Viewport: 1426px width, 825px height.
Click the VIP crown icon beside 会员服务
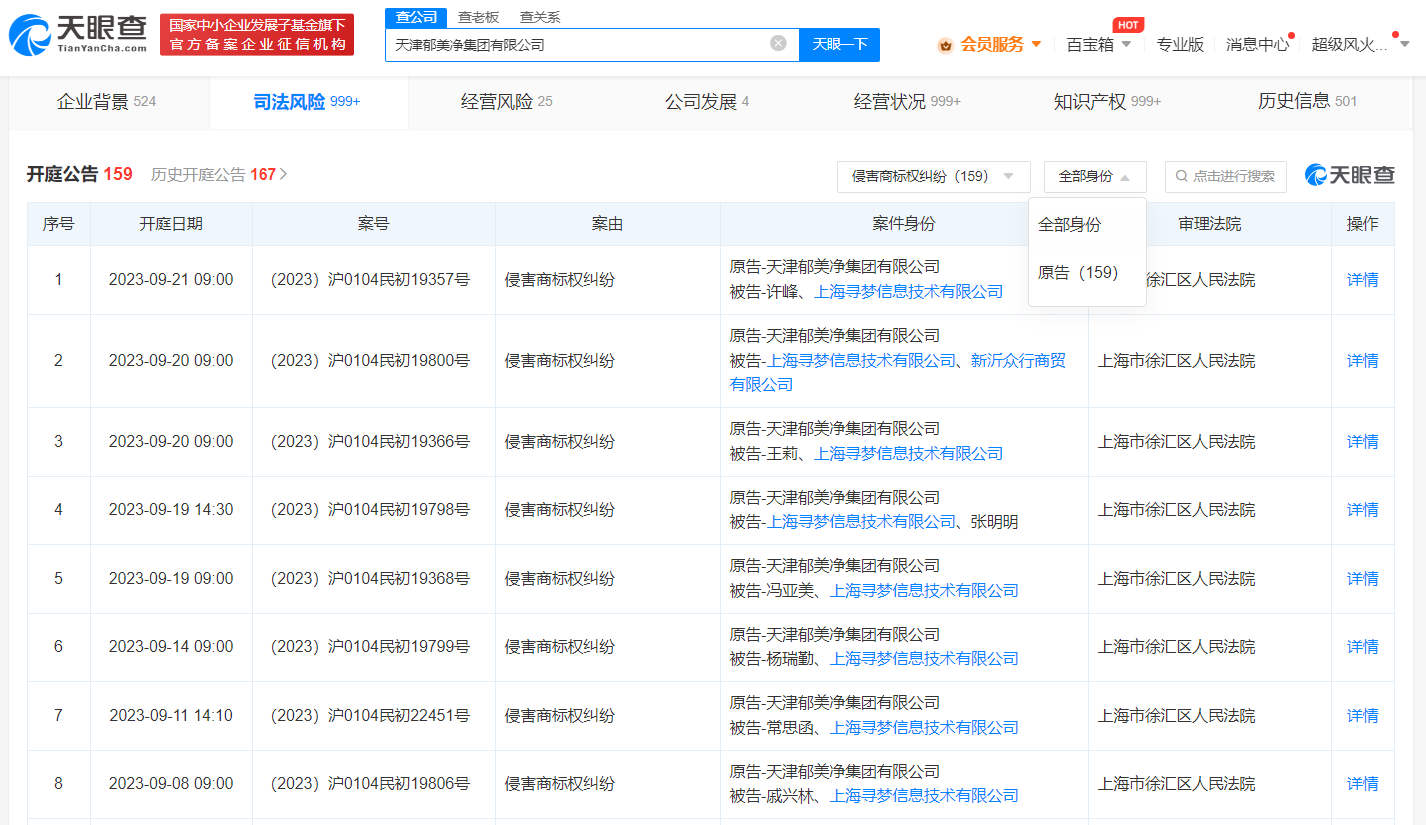945,45
